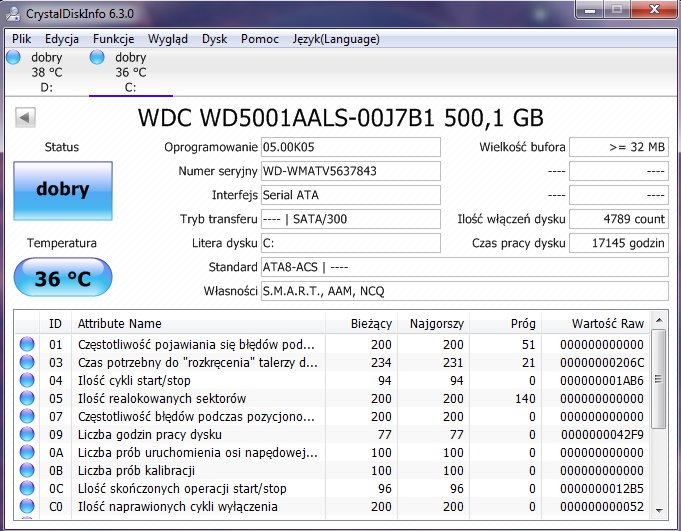The width and height of the screenshot is (681, 531).
Task: Click status orb for attribute C0
Action: coord(27,506)
